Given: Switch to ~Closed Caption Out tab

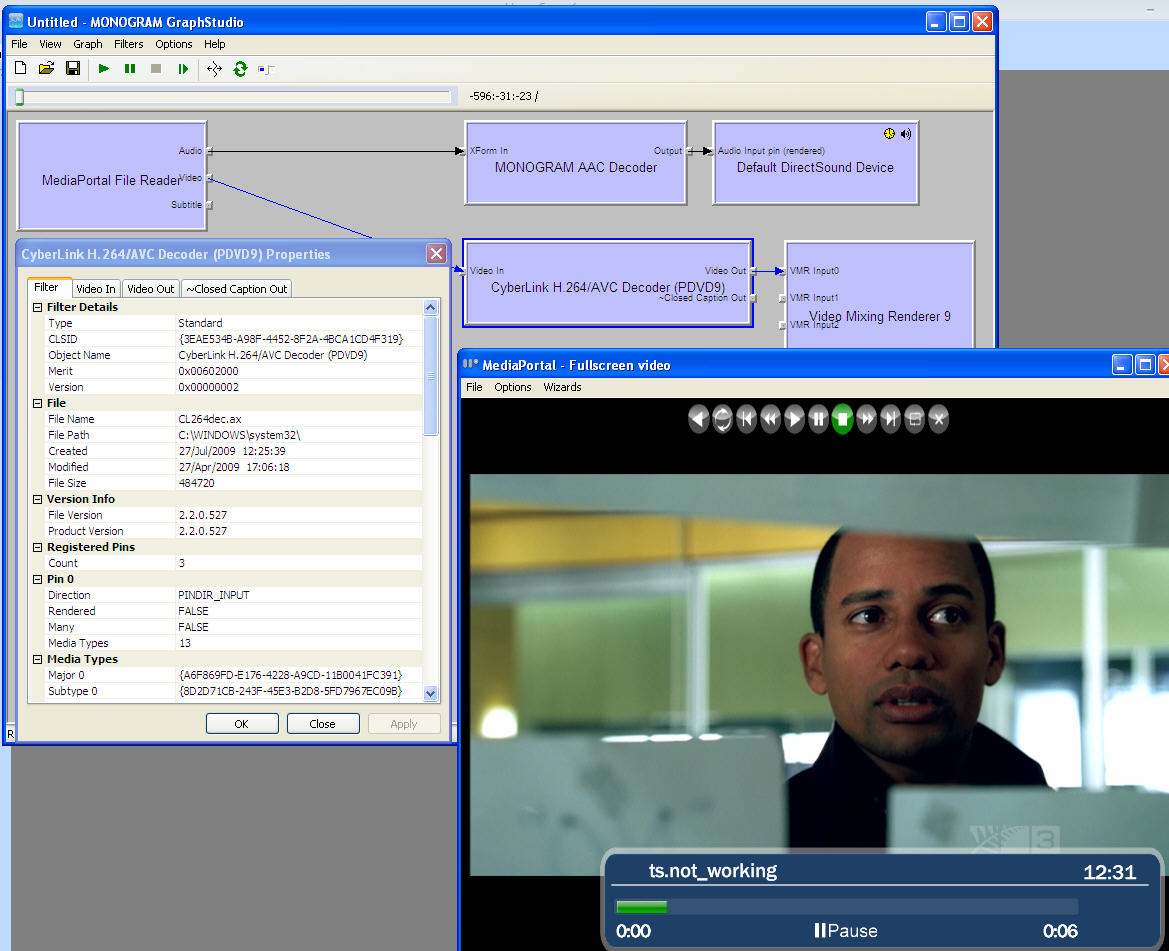Looking at the screenshot, I should pyautogui.click(x=236, y=288).
